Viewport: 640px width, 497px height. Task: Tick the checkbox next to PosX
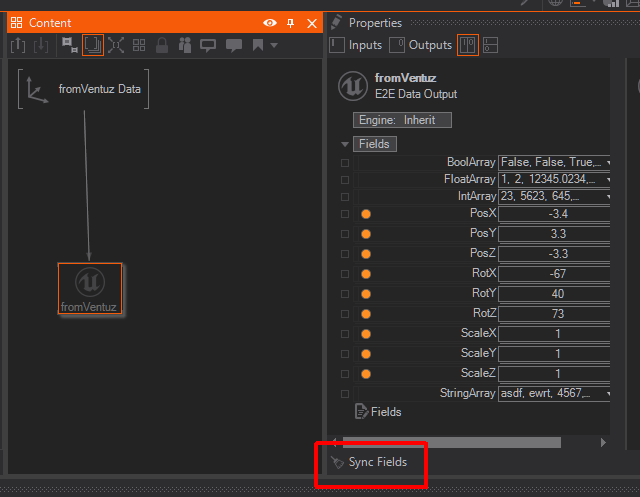click(x=345, y=214)
